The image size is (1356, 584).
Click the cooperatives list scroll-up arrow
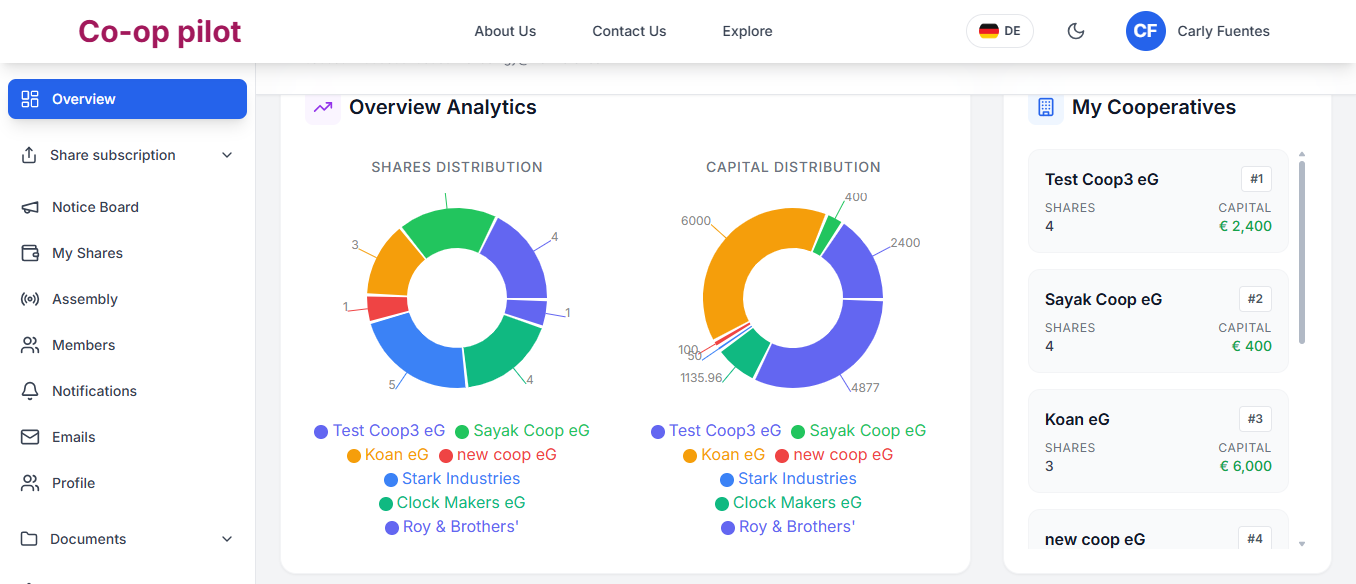[1302, 154]
